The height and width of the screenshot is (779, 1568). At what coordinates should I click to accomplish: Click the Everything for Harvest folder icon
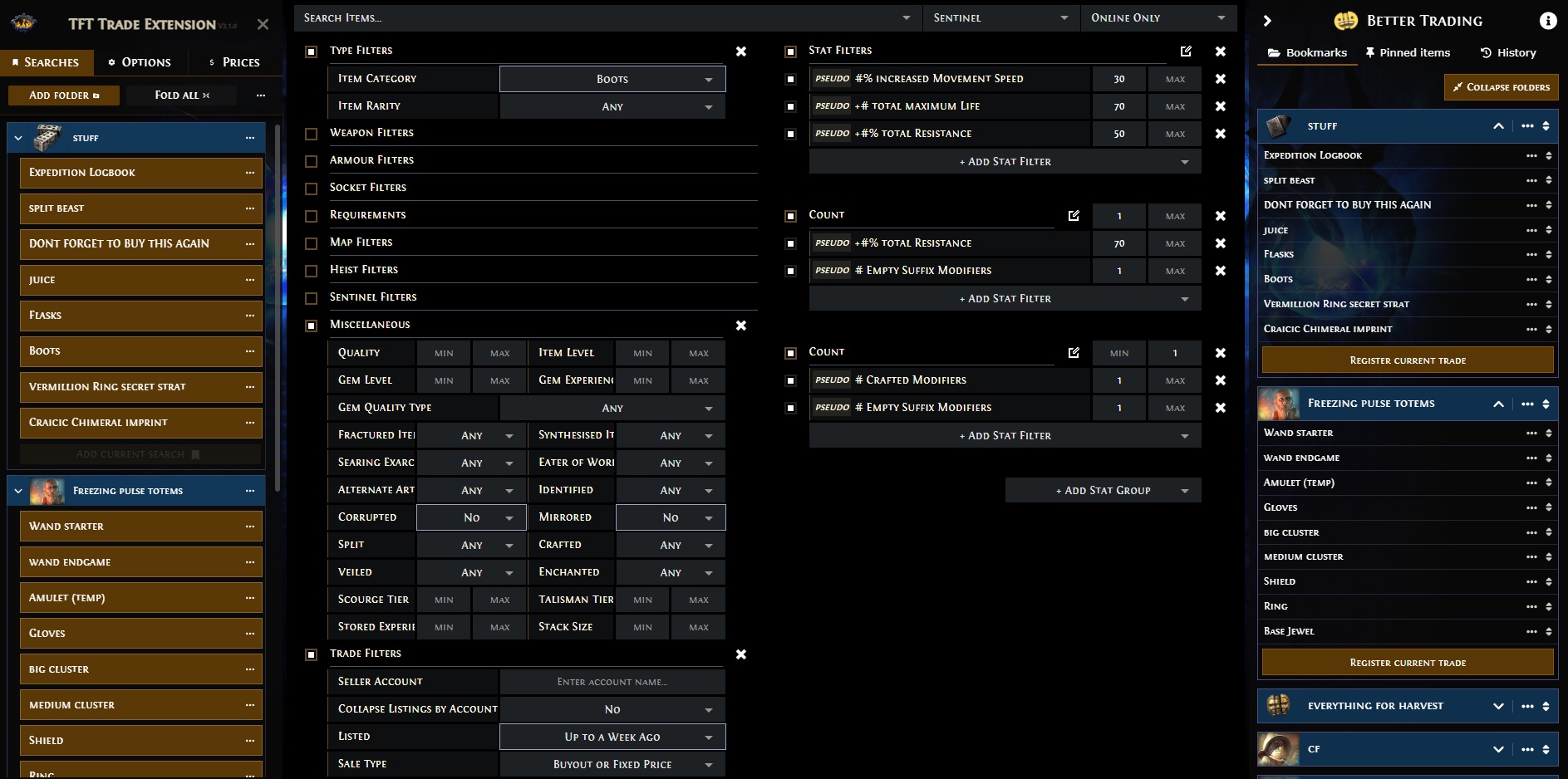coord(1278,706)
